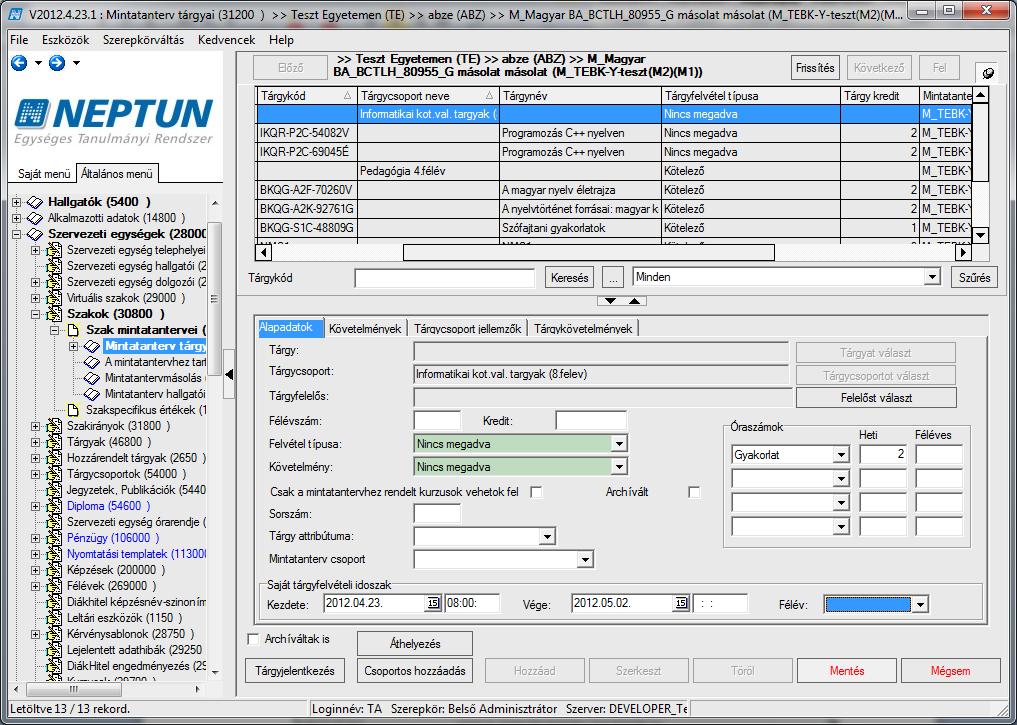Sort table by Tárgykód column header

(306, 95)
